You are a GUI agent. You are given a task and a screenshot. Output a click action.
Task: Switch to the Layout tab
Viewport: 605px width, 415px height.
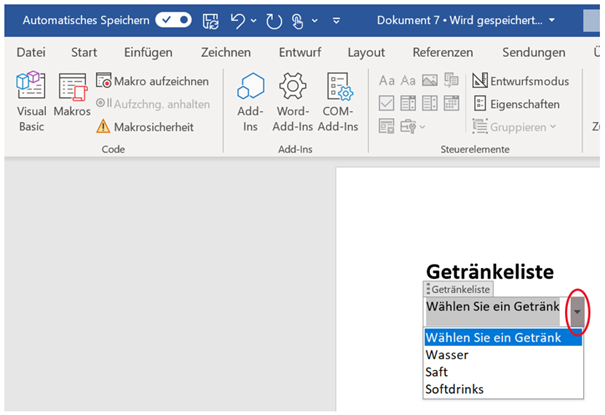[366, 52]
